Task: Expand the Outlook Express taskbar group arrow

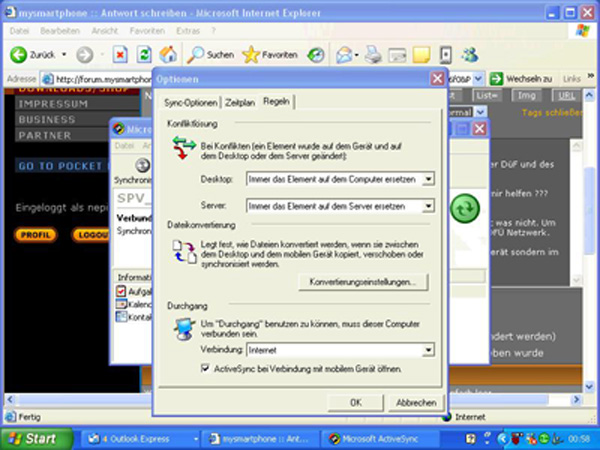Action: pyautogui.click(x=196, y=439)
